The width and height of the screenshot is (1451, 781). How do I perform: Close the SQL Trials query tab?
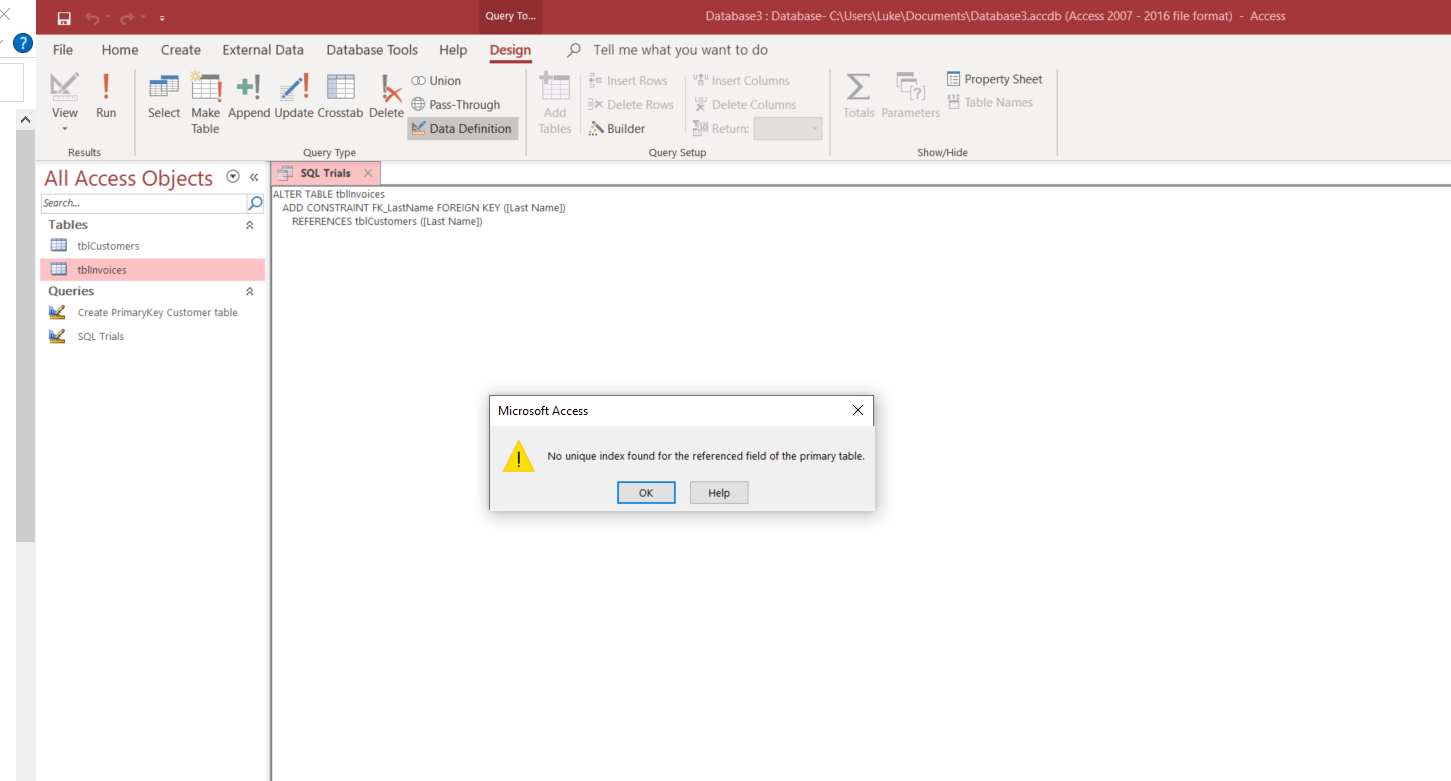[368, 173]
